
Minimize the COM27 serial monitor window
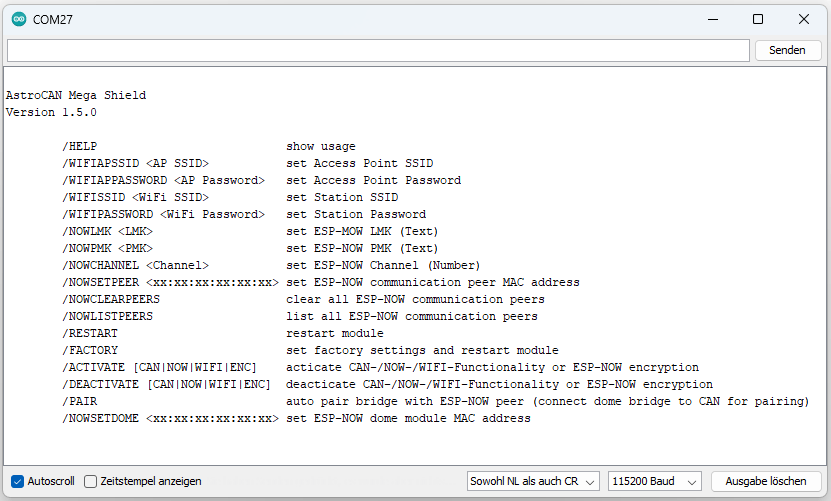(713, 20)
